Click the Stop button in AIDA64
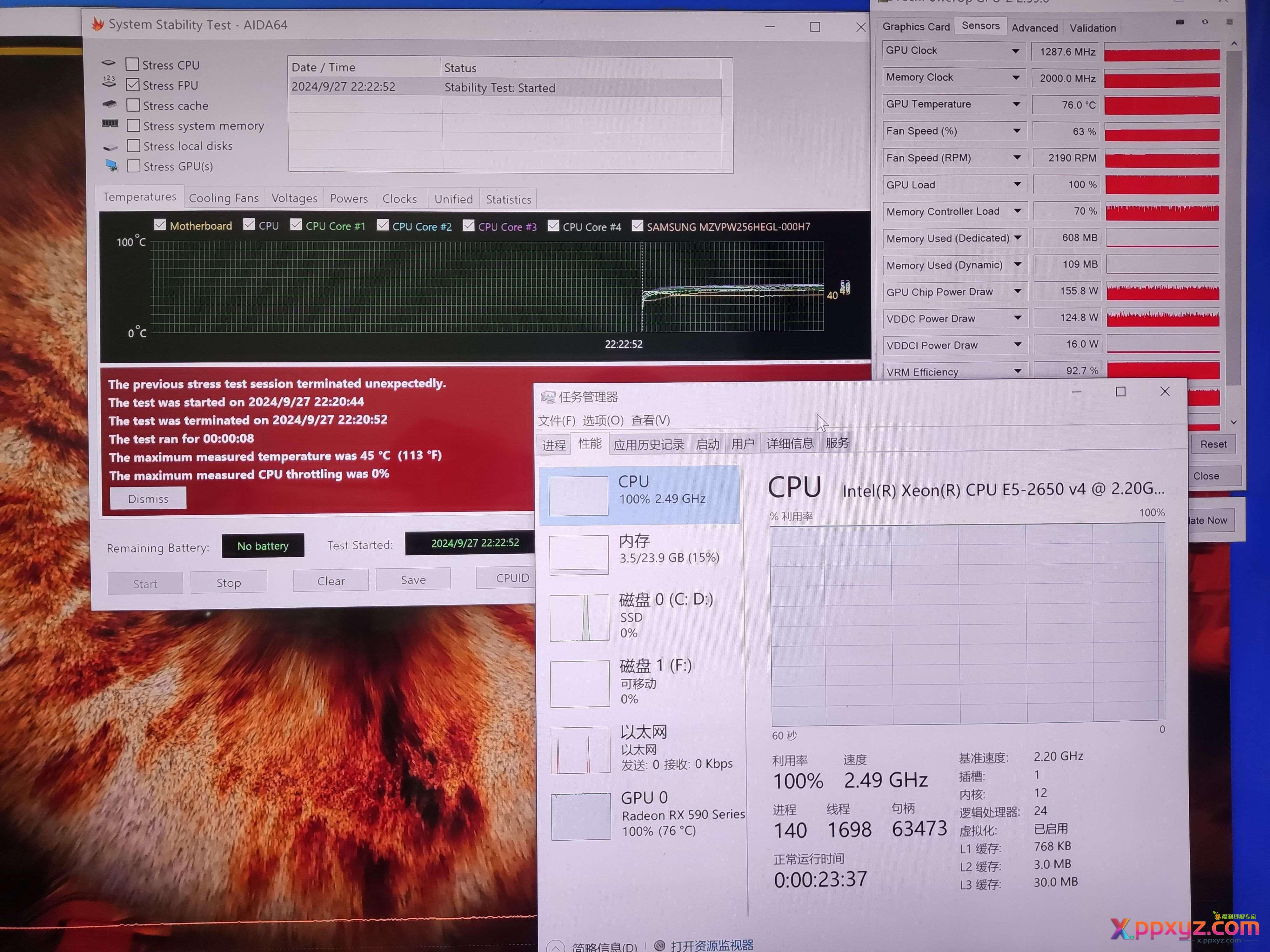 [x=229, y=582]
